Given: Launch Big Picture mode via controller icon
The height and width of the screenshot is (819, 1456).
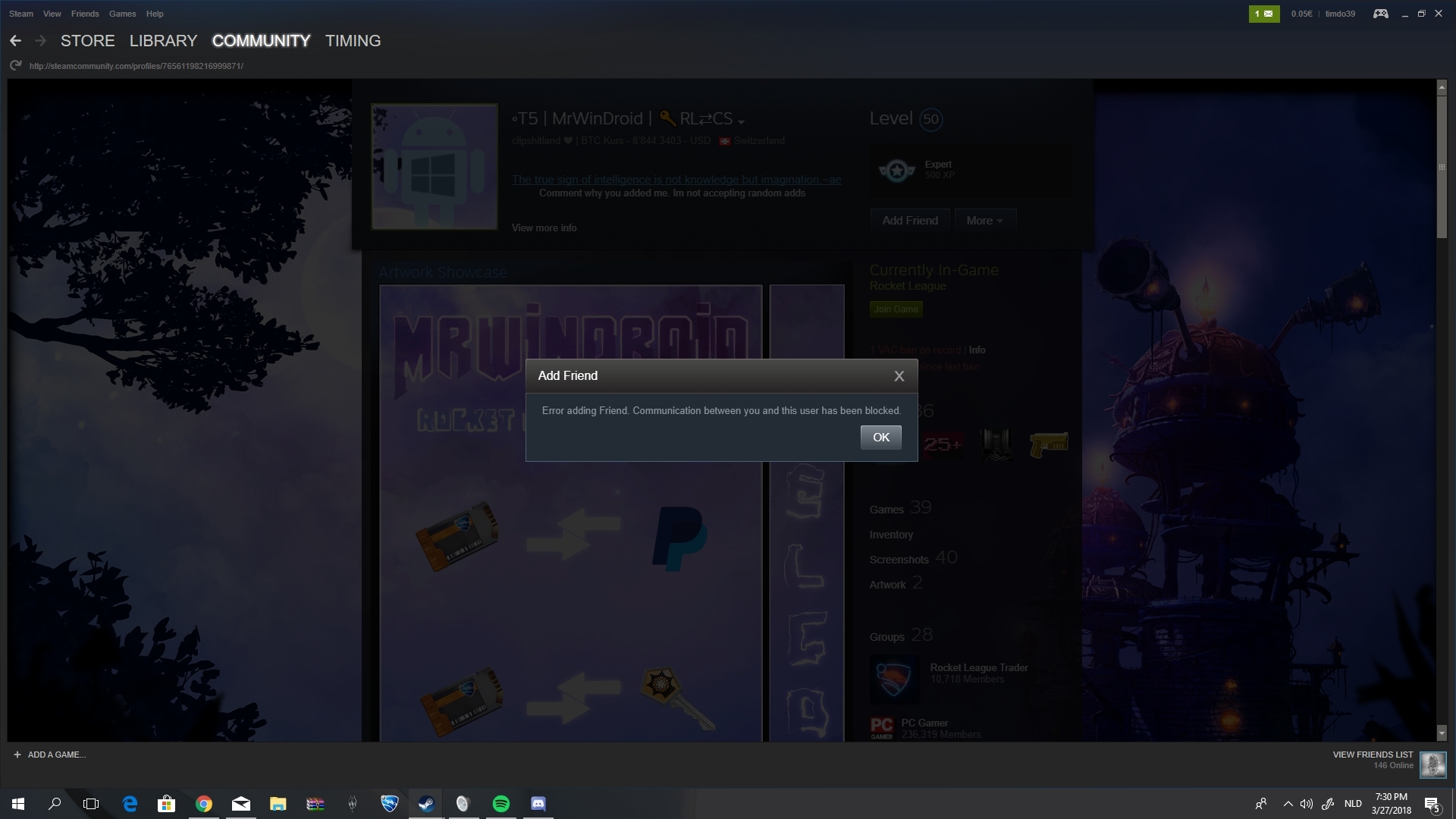Looking at the screenshot, I should (x=1381, y=14).
